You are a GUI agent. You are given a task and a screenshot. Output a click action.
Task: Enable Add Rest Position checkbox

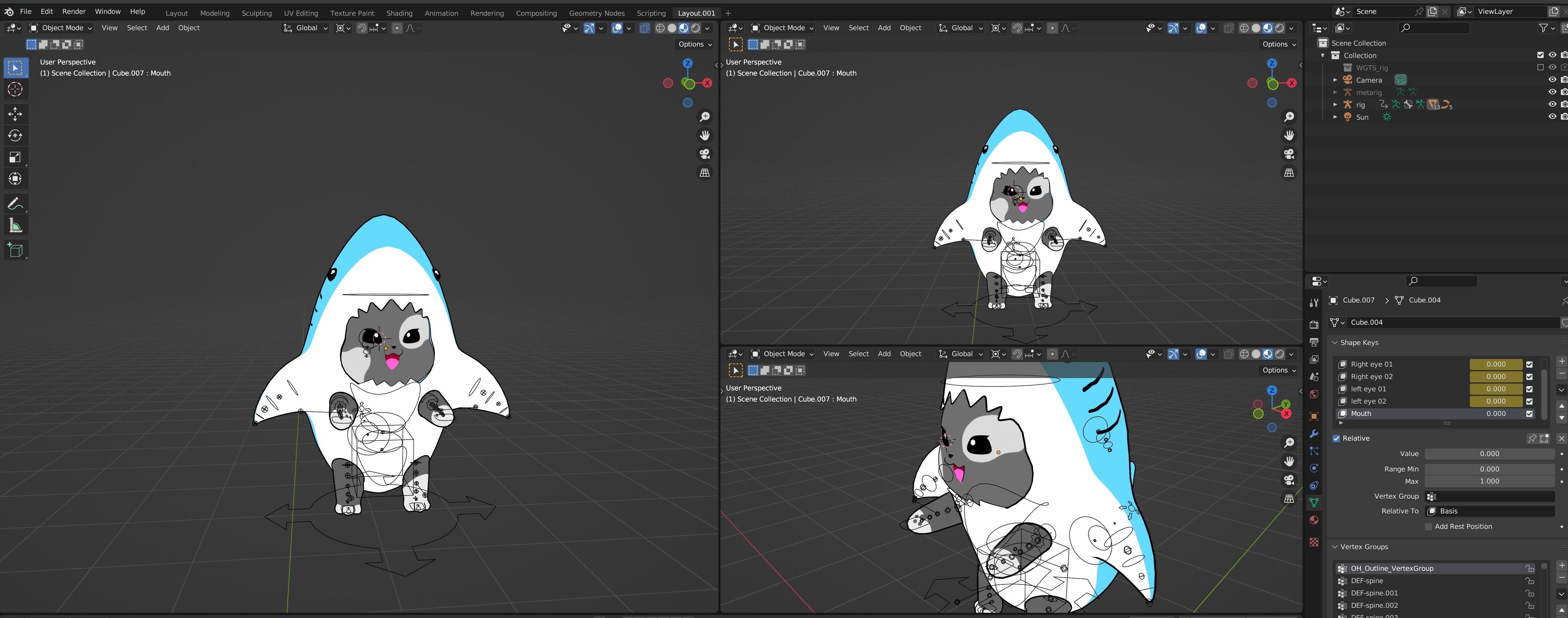(1428, 527)
